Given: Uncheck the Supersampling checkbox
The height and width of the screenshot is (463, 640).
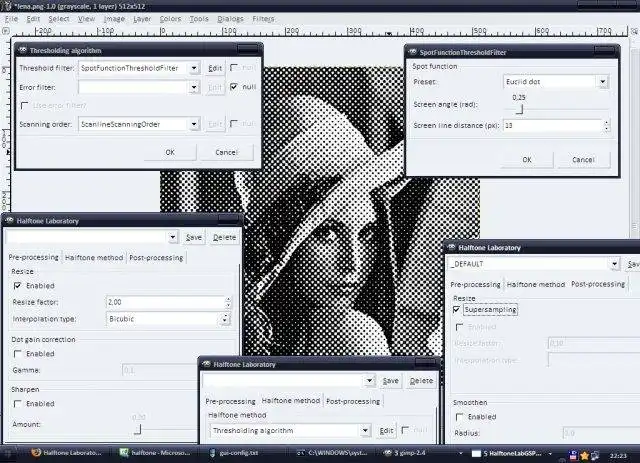Looking at the screenshot, I should [x=457, y=309].
